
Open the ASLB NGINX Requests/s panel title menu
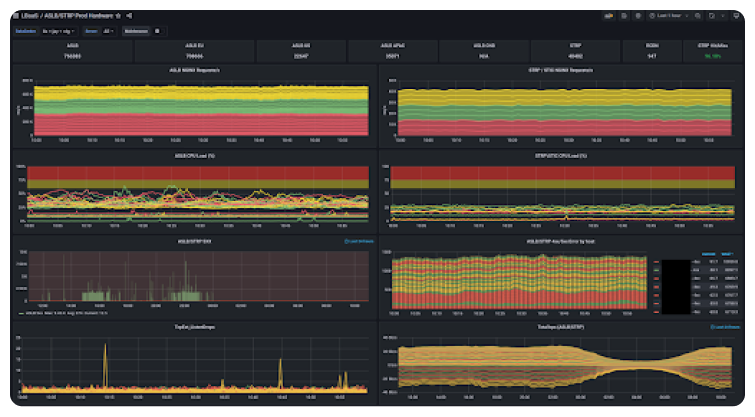194,70
